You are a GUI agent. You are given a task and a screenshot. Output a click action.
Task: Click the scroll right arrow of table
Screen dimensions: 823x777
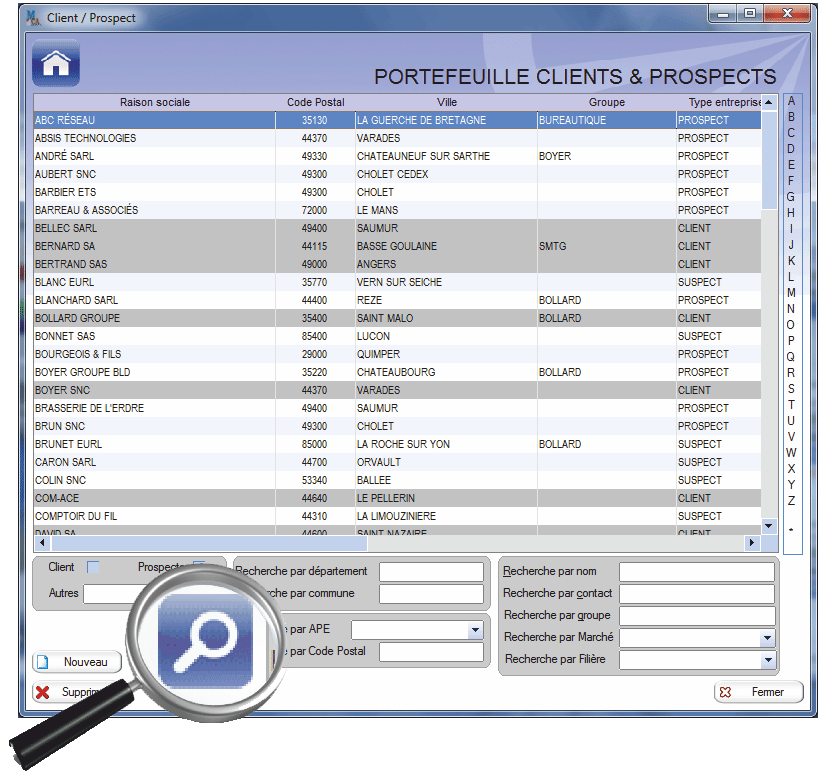coord(752,543)
